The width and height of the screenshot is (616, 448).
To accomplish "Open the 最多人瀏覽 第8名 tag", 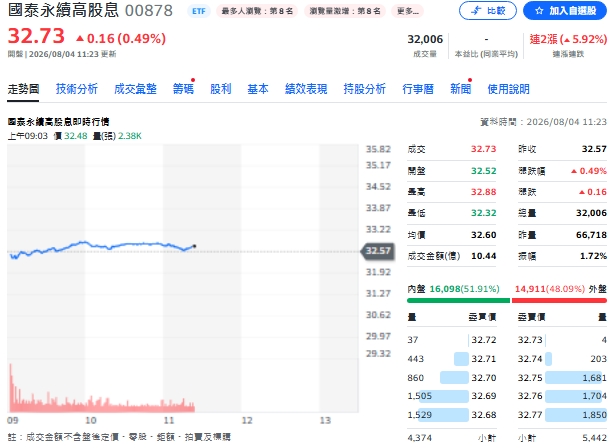I will click(x=257, y=11).
